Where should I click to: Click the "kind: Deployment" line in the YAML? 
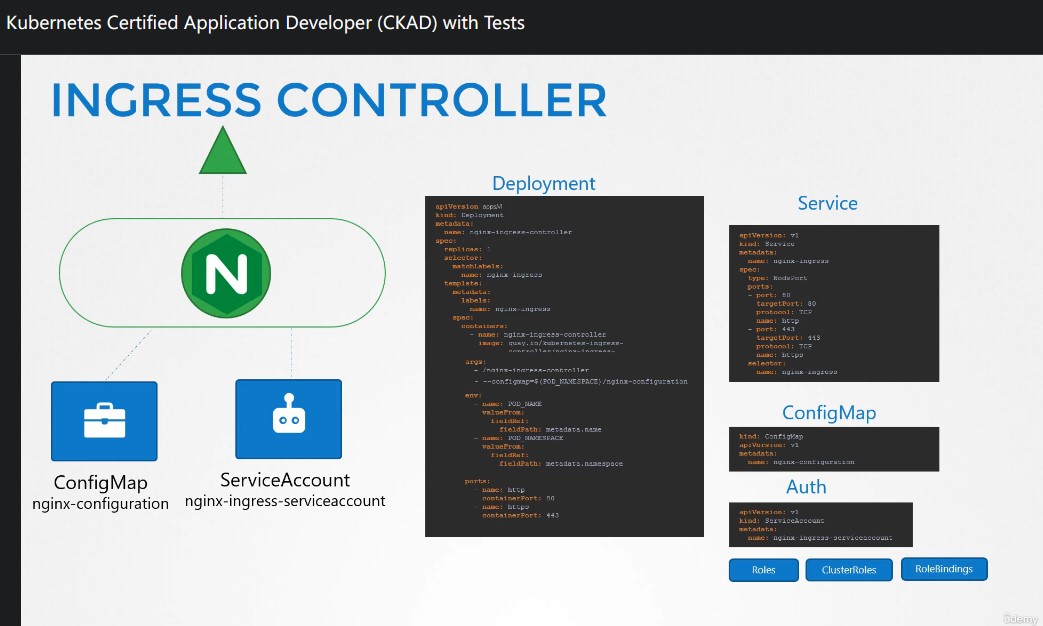click(x=469, y=215)
